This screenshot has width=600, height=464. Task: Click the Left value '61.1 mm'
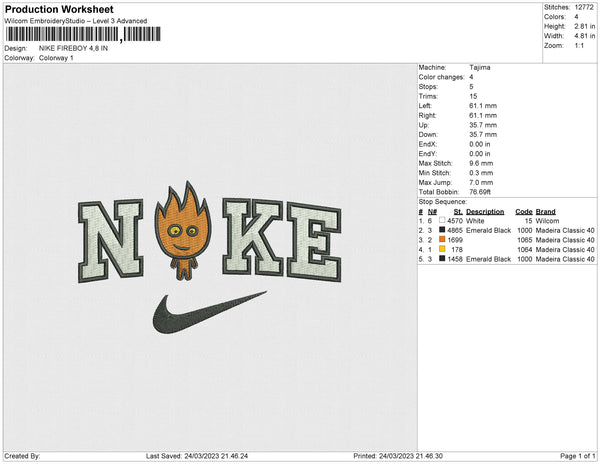[483, 106]
